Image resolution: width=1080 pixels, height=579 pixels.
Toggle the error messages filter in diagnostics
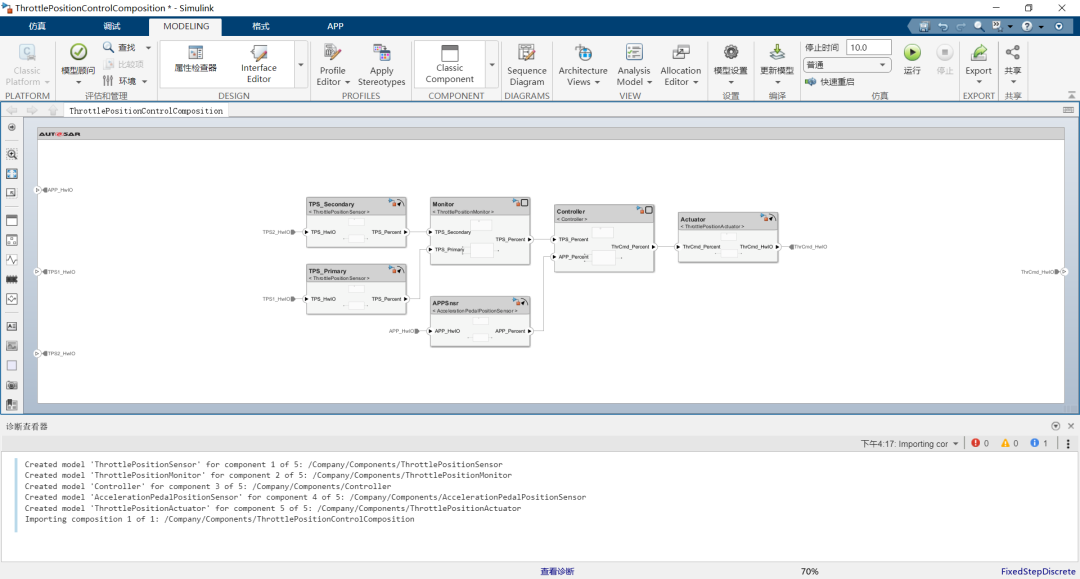[980, 443]
